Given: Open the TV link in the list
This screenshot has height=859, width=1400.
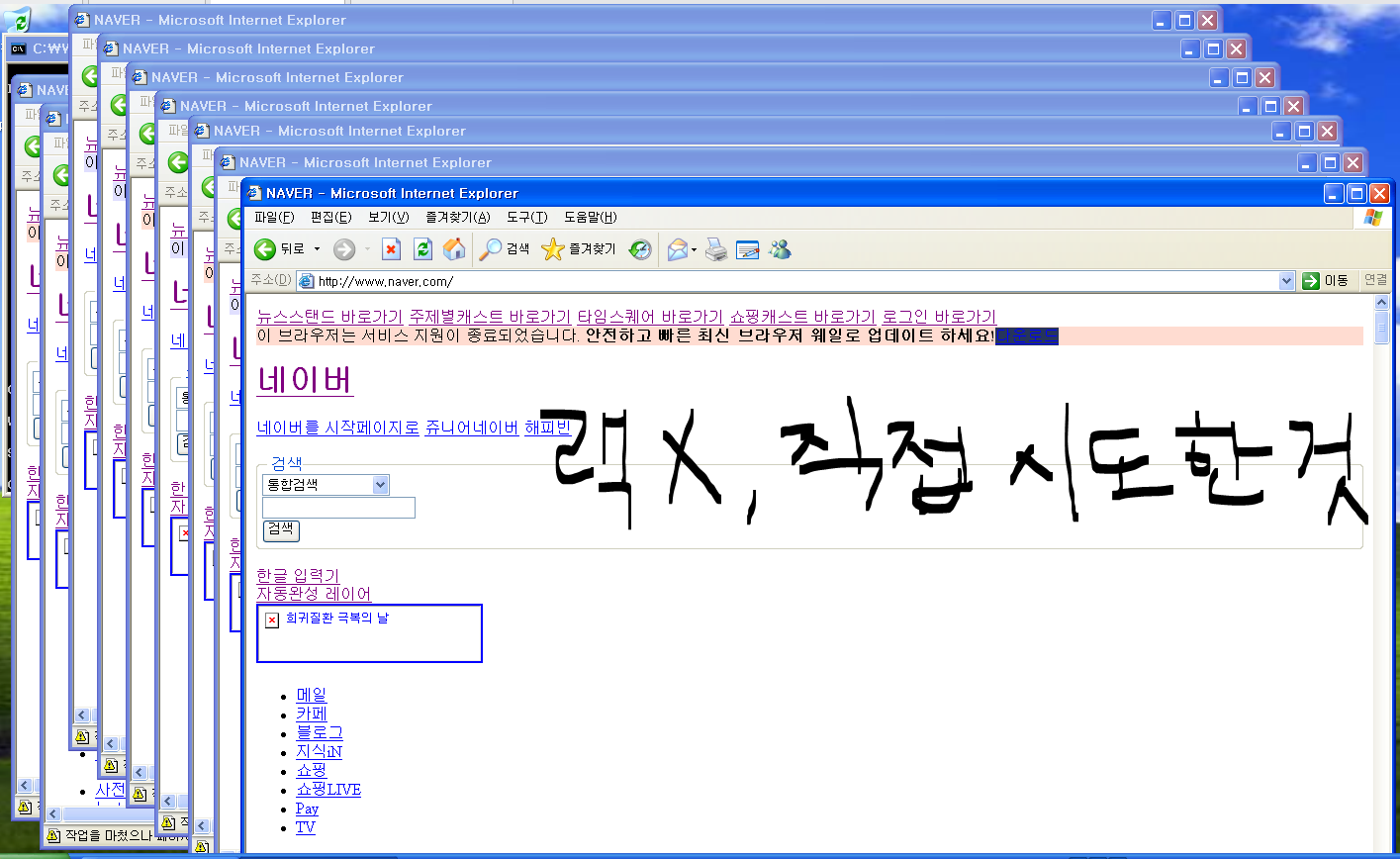Looking at the screenshot, I should click(306, 827).
